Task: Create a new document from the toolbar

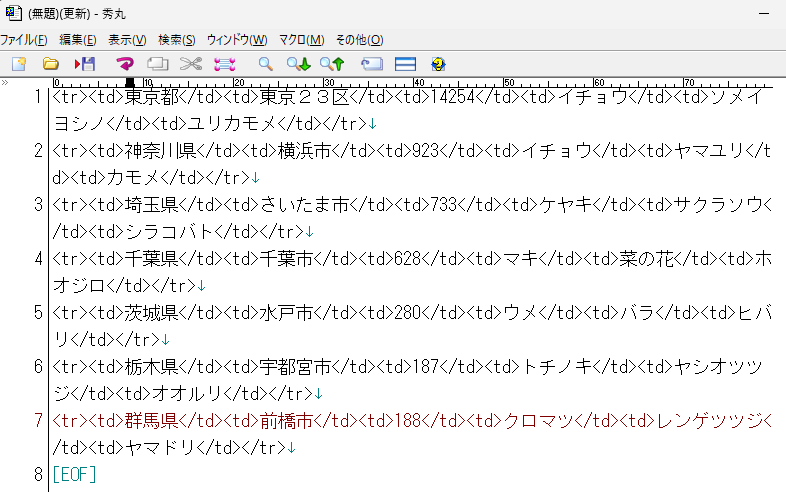Action: coord(19,64)
